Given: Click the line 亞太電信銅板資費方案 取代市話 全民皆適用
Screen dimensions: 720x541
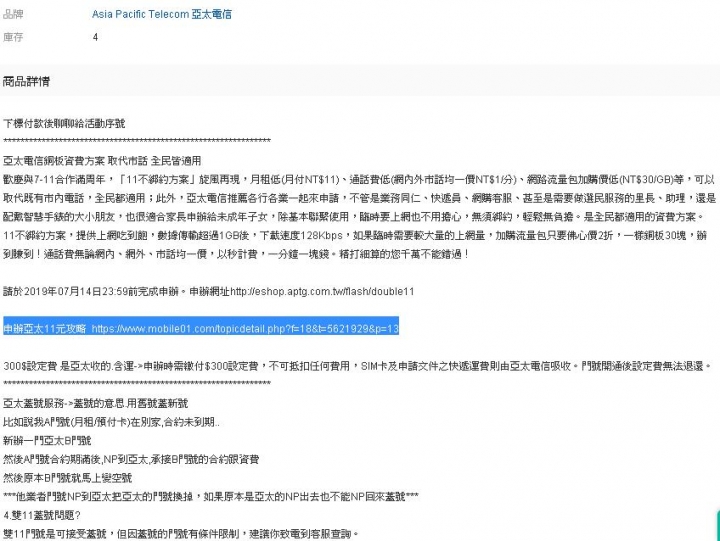Looking at the screenshot, I should click(102, 161).
